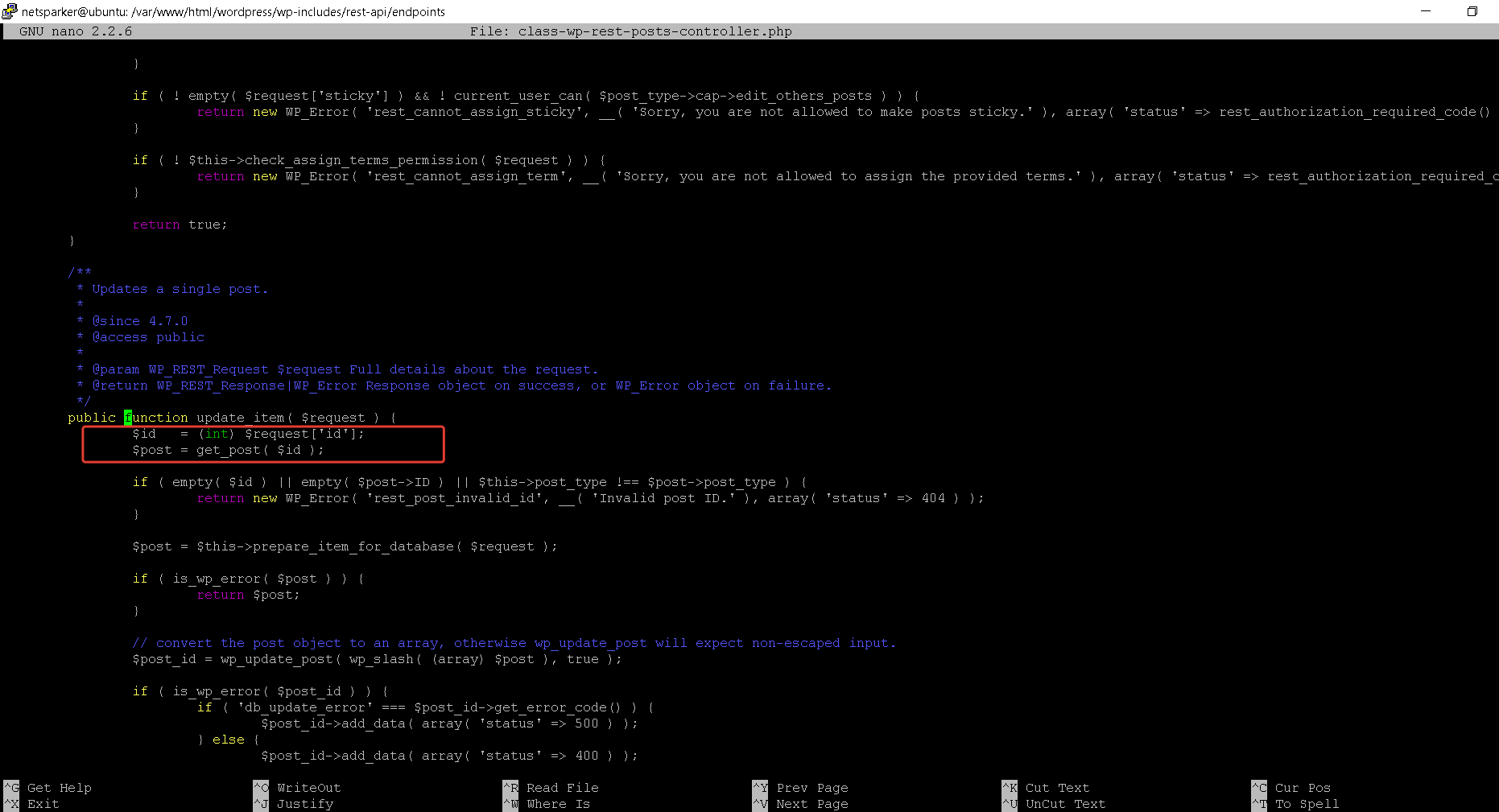1499x812 pixels.
Task: Click the ^T To Spell shortcut
Action: pos(1296,804)
